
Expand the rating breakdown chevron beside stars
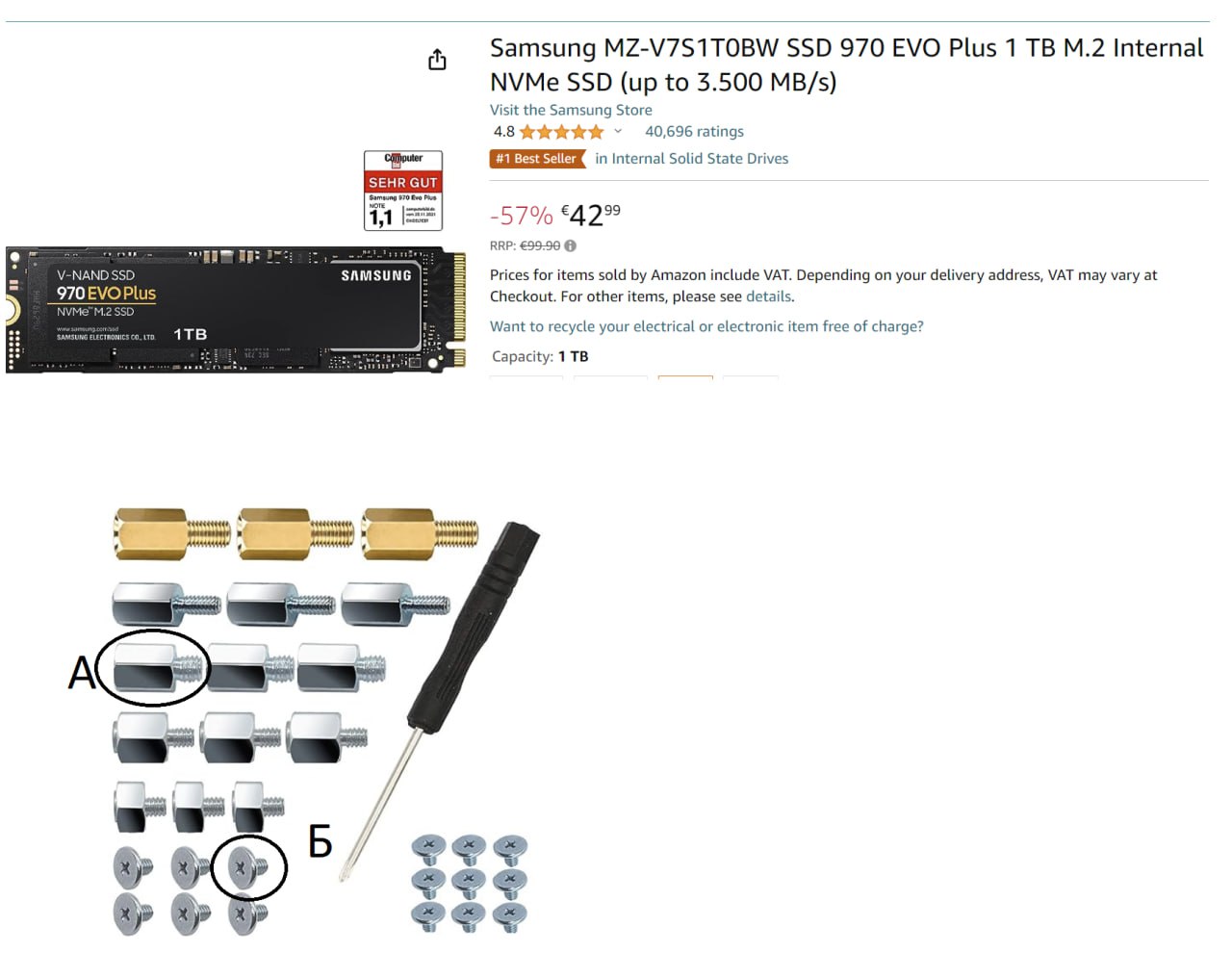click(618, 132)
